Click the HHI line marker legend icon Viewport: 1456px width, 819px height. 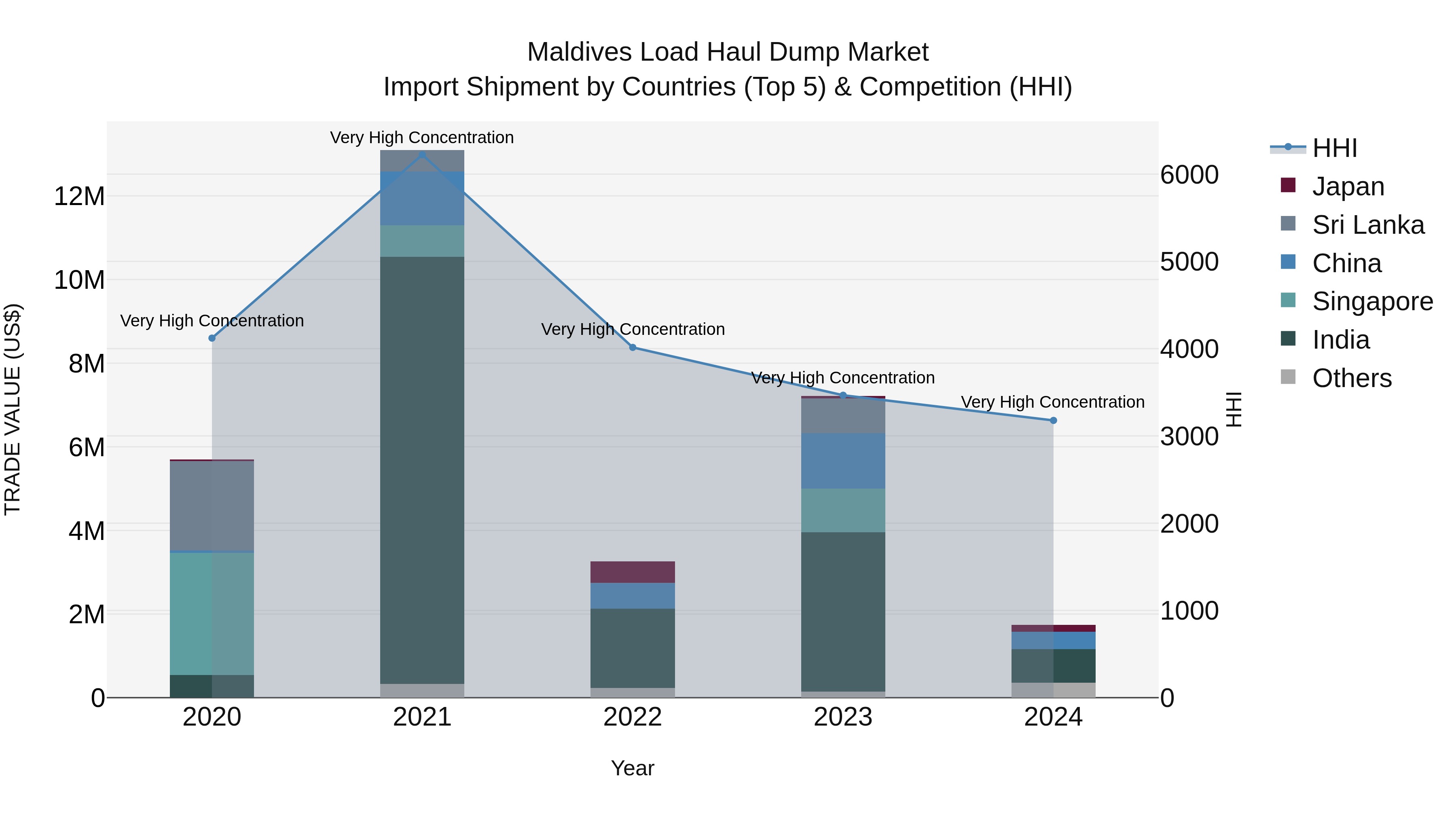tap(1288, 147)
